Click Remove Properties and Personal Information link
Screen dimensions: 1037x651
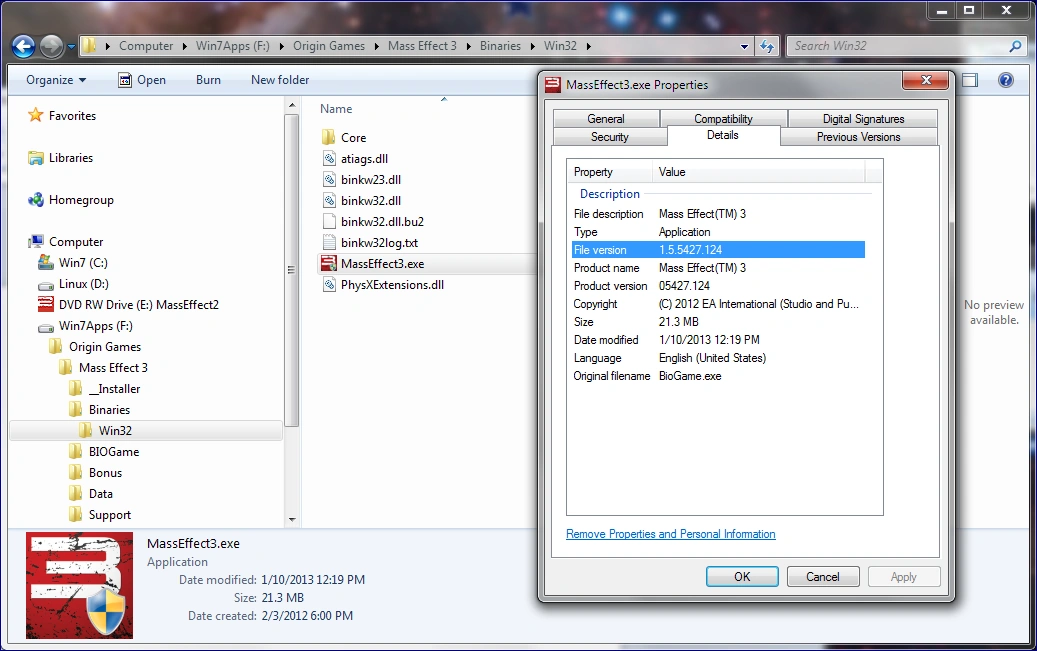click(x=671, y=534)
